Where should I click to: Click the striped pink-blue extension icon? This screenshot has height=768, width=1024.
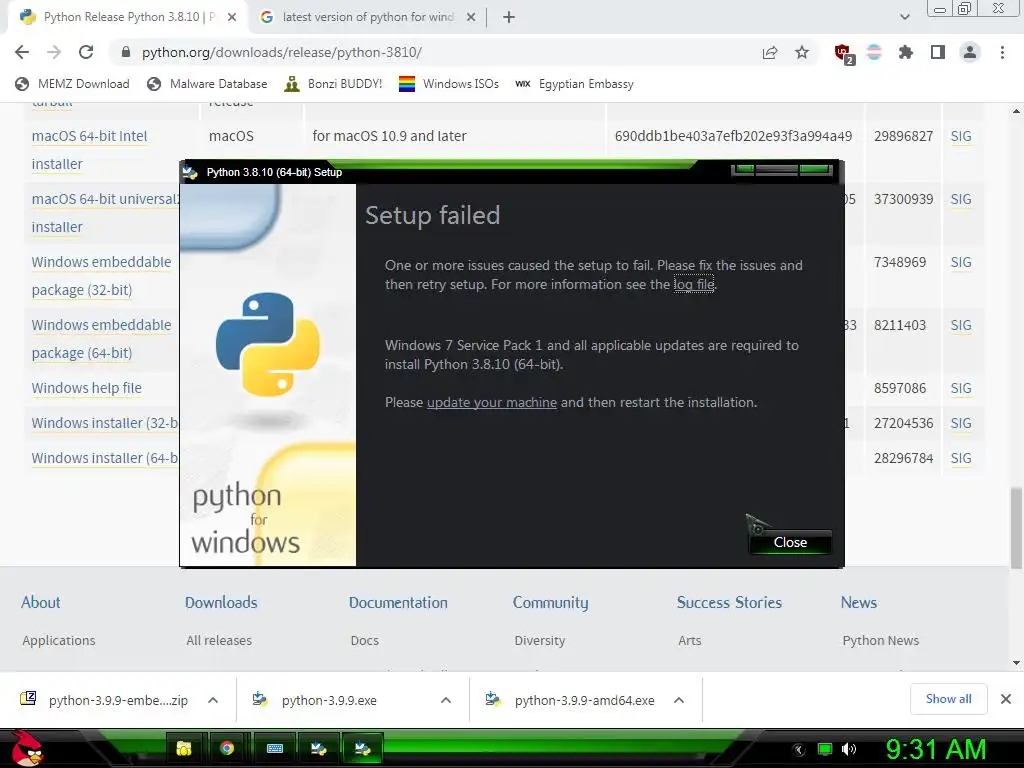click(874, 52)
